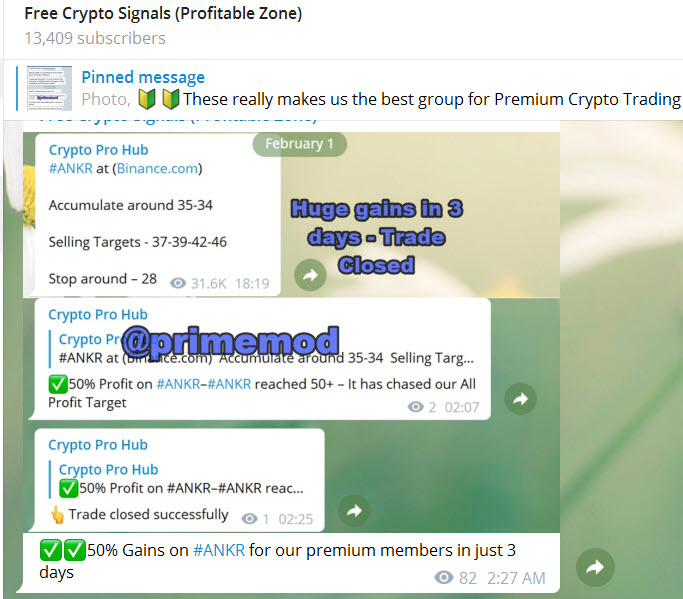The width and height of the screenshot is (683, 599).
Task: Open the pinned message photo thumbnail
Action: [49, 88]
